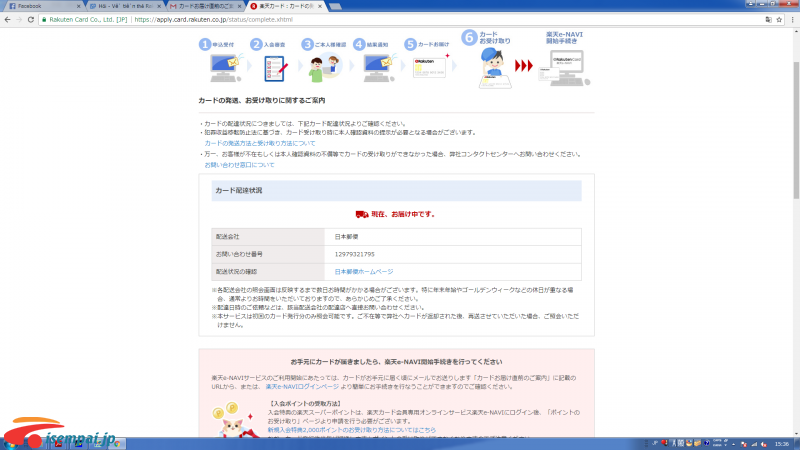
Task: Open the network signal tray icon
Action: [754, 444]
